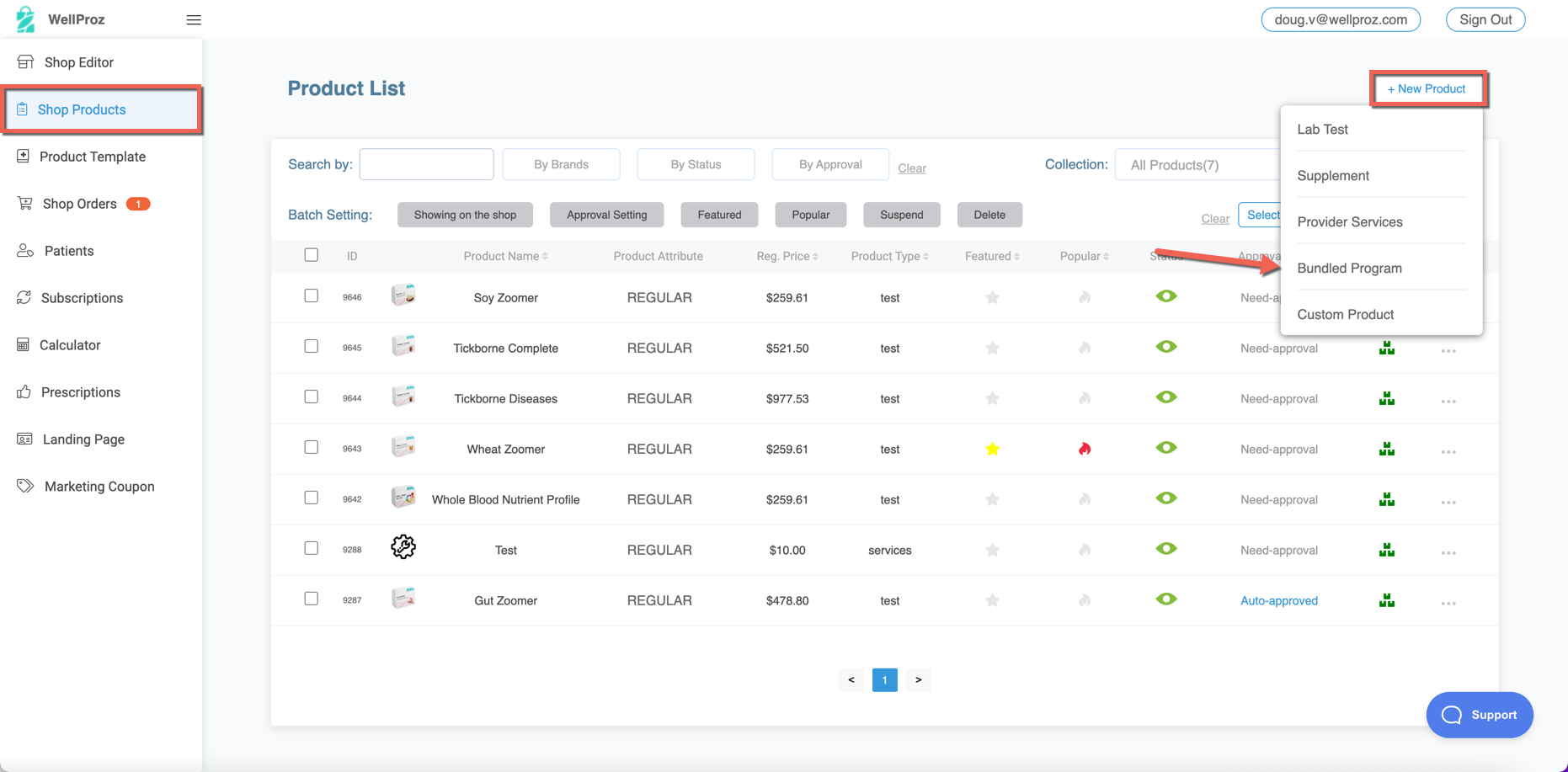Toggle Gut Zoomer visibility eye
Image resolution: width=1568 pixels, height=772 pixels.
[1166, 599]
